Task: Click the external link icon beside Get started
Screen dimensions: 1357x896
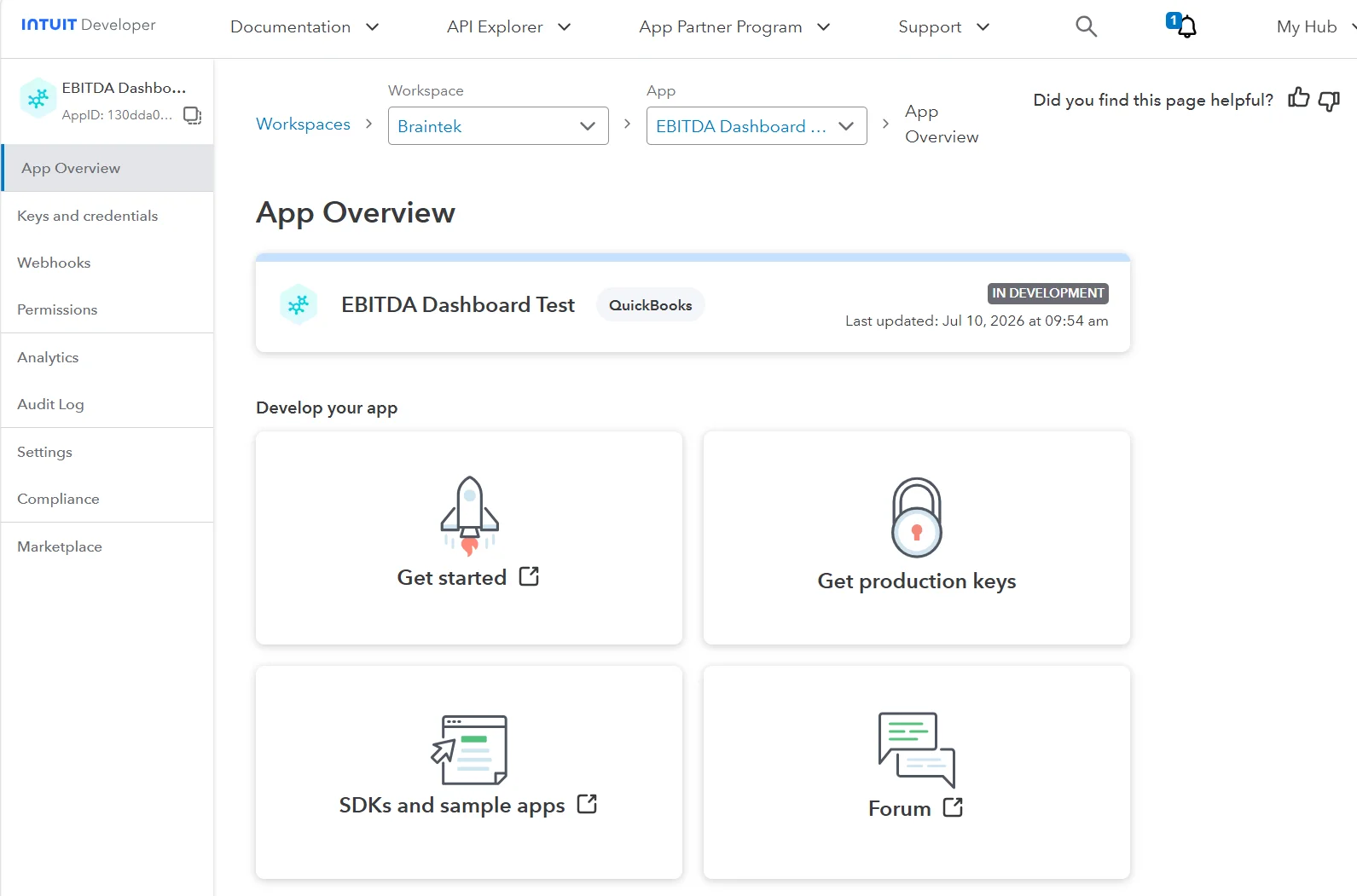Action: point(529,576)
